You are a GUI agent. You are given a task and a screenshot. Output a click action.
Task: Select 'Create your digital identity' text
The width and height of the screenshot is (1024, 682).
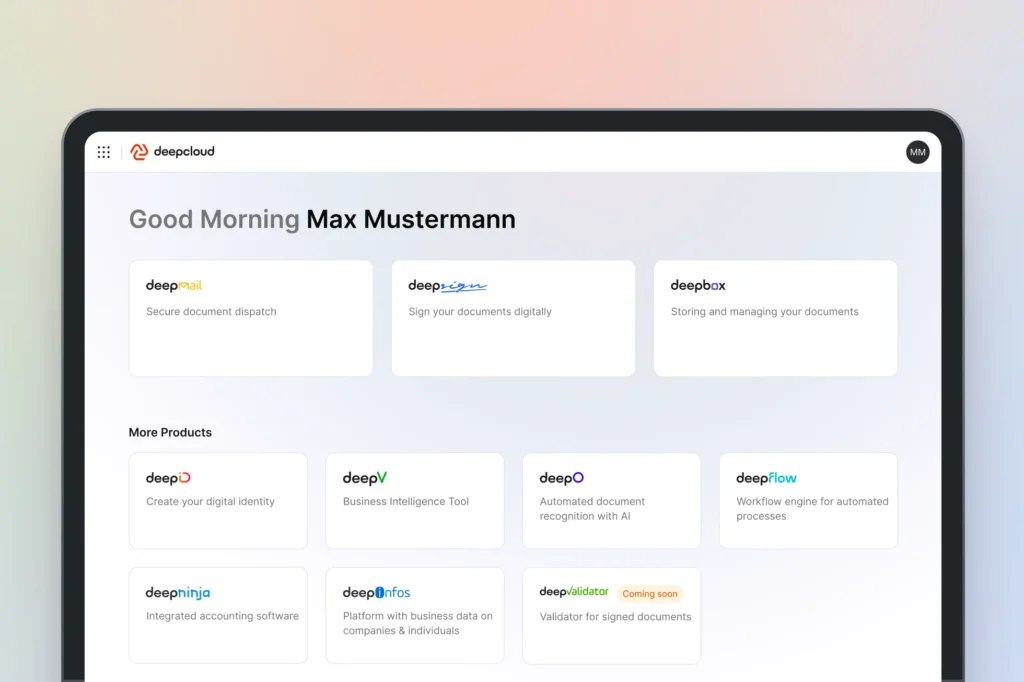(210, 502)
